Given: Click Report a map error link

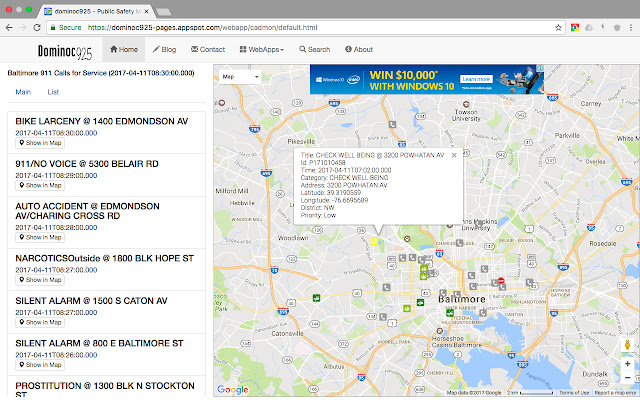Looking at the screenshot, I should (x=616, y=393).
